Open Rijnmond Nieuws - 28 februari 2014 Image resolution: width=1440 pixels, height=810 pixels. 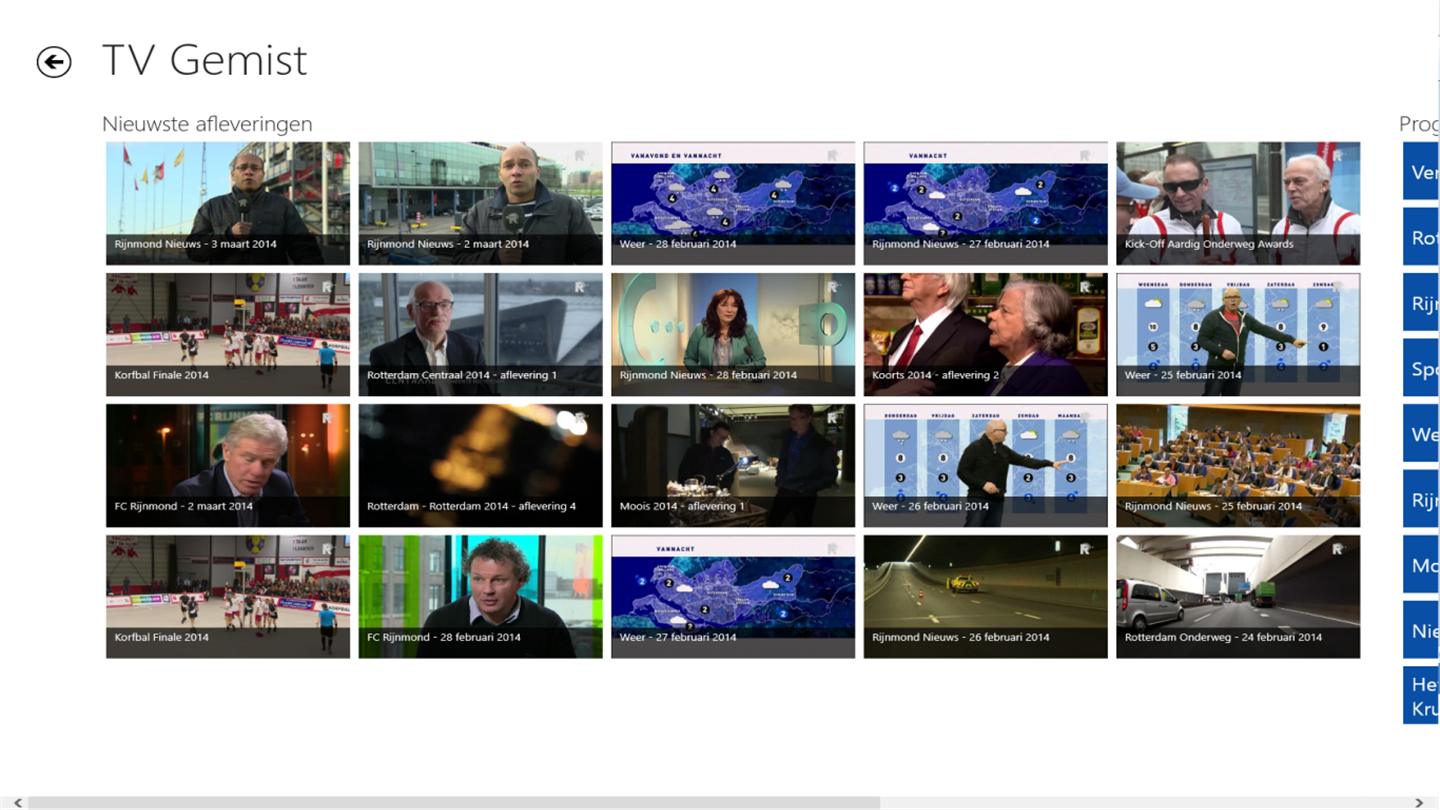[x=733, y=335]
